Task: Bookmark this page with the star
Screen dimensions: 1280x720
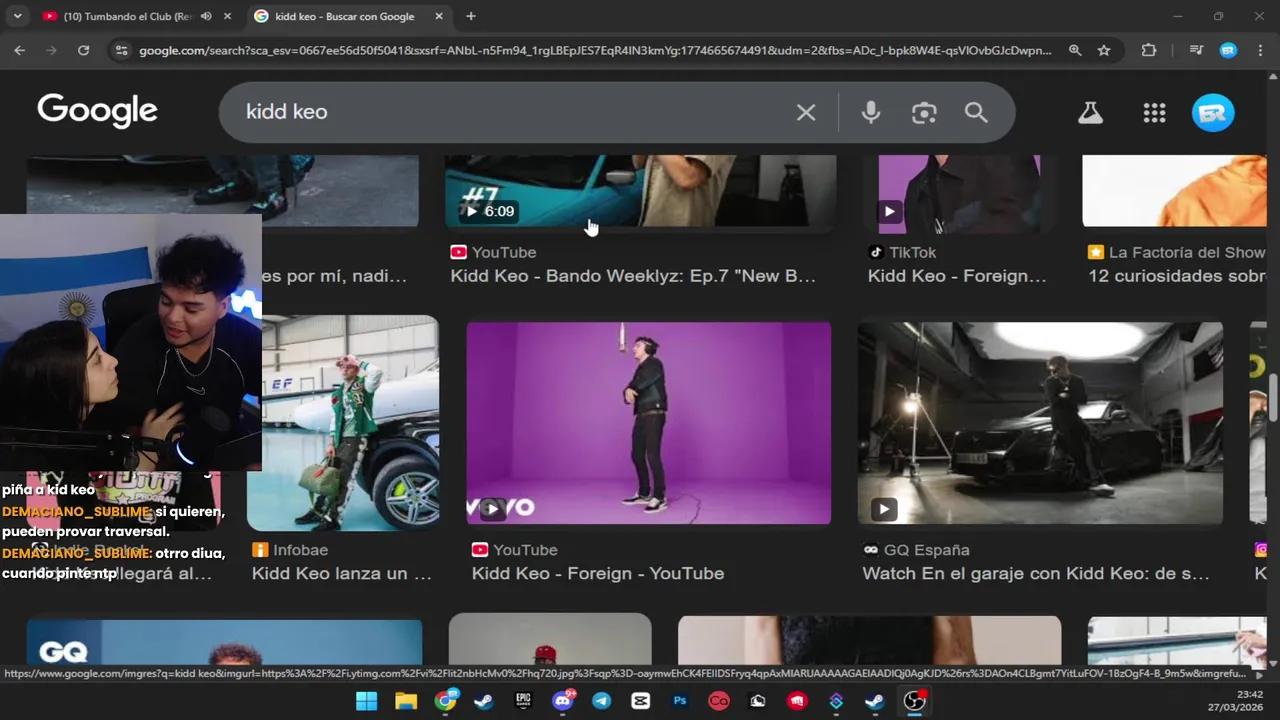Action: coord(1104,50)
